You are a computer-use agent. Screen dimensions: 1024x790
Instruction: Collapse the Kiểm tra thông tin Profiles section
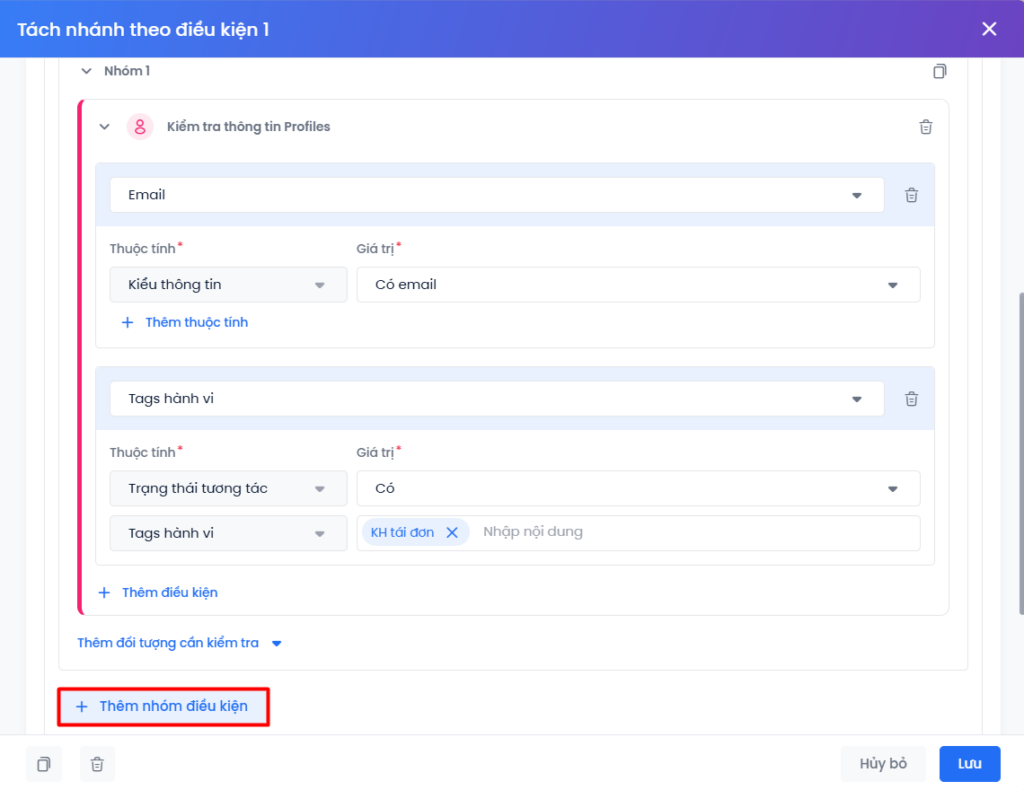[104, 127]
